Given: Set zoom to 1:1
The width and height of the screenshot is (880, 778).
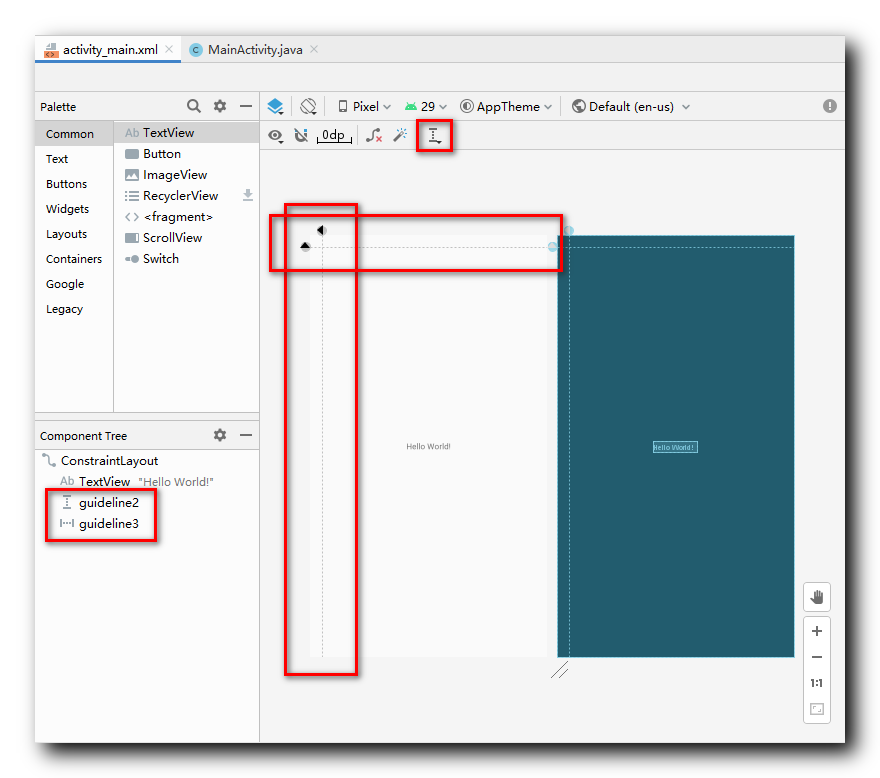Looking at the screenshot, I should point(817,683).
